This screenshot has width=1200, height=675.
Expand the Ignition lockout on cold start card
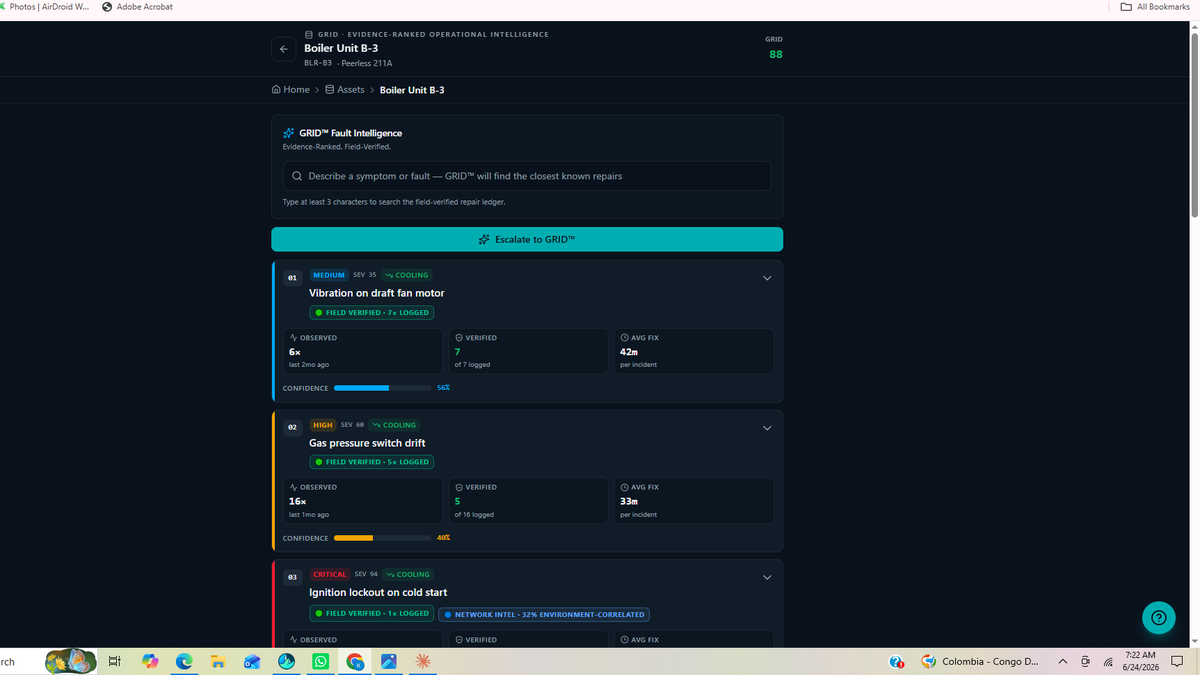pos(767,577)
